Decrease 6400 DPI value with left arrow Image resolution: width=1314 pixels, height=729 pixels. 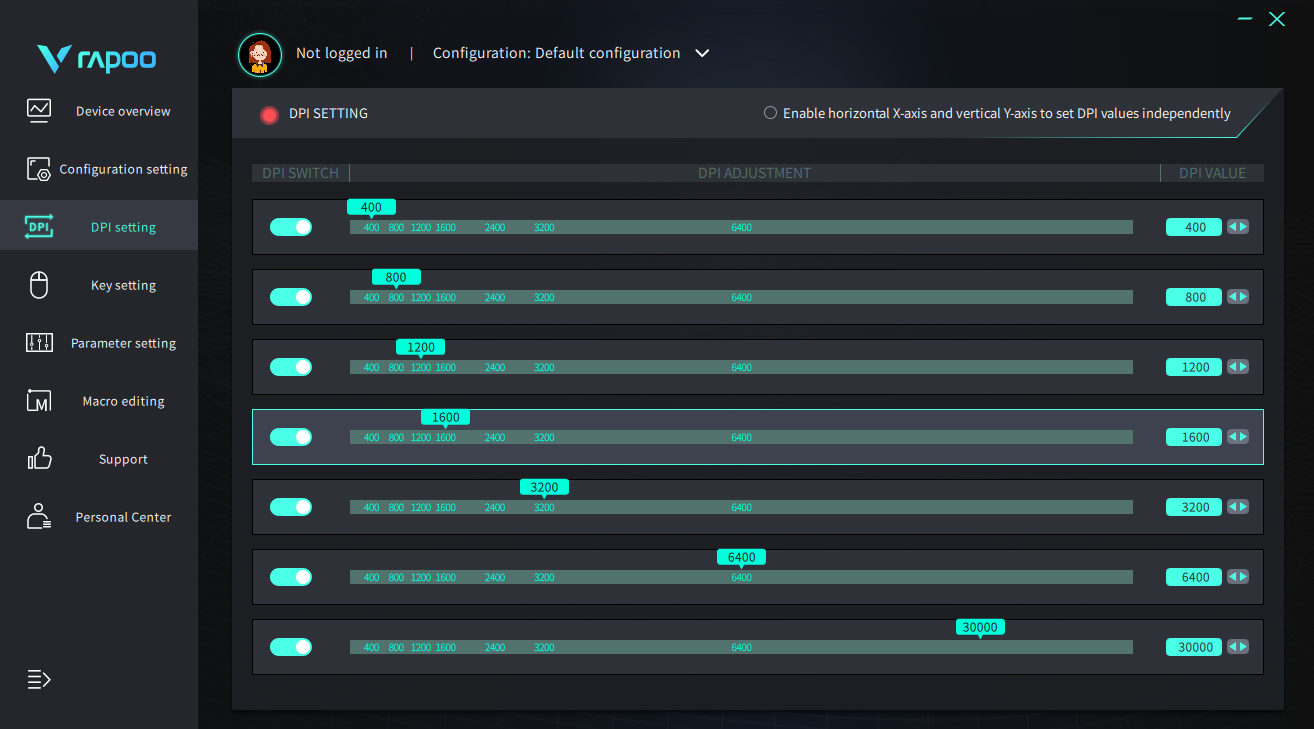point(1233,577)
